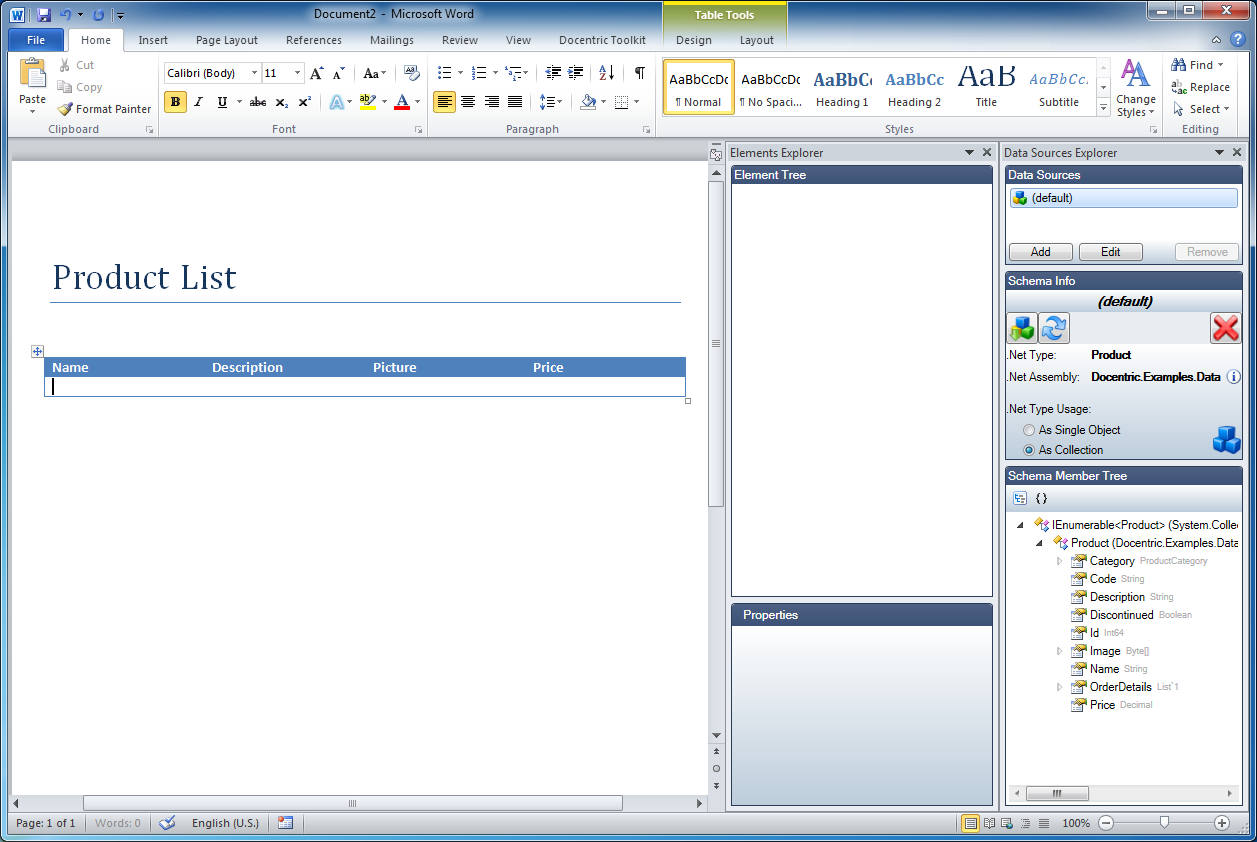This screenshot has width=1257, height=842.
Task: Open the font name dropdown
Action: tap(254, 73)
